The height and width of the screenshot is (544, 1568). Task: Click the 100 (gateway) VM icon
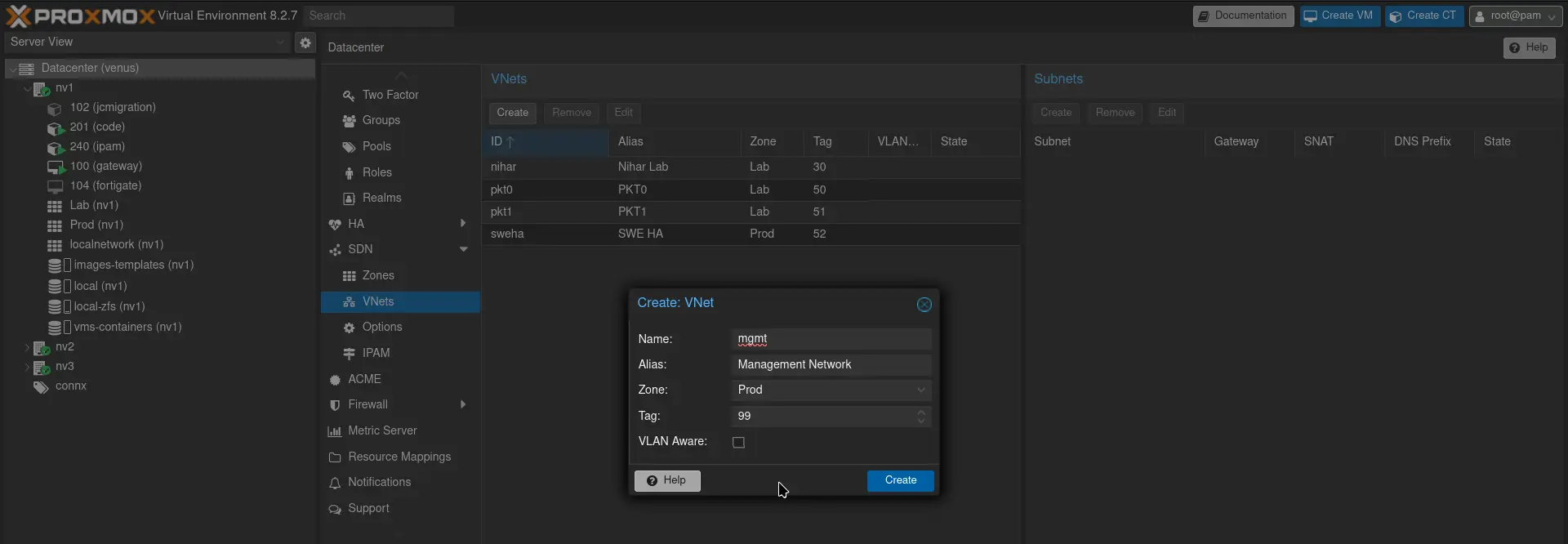click(56, 167)
